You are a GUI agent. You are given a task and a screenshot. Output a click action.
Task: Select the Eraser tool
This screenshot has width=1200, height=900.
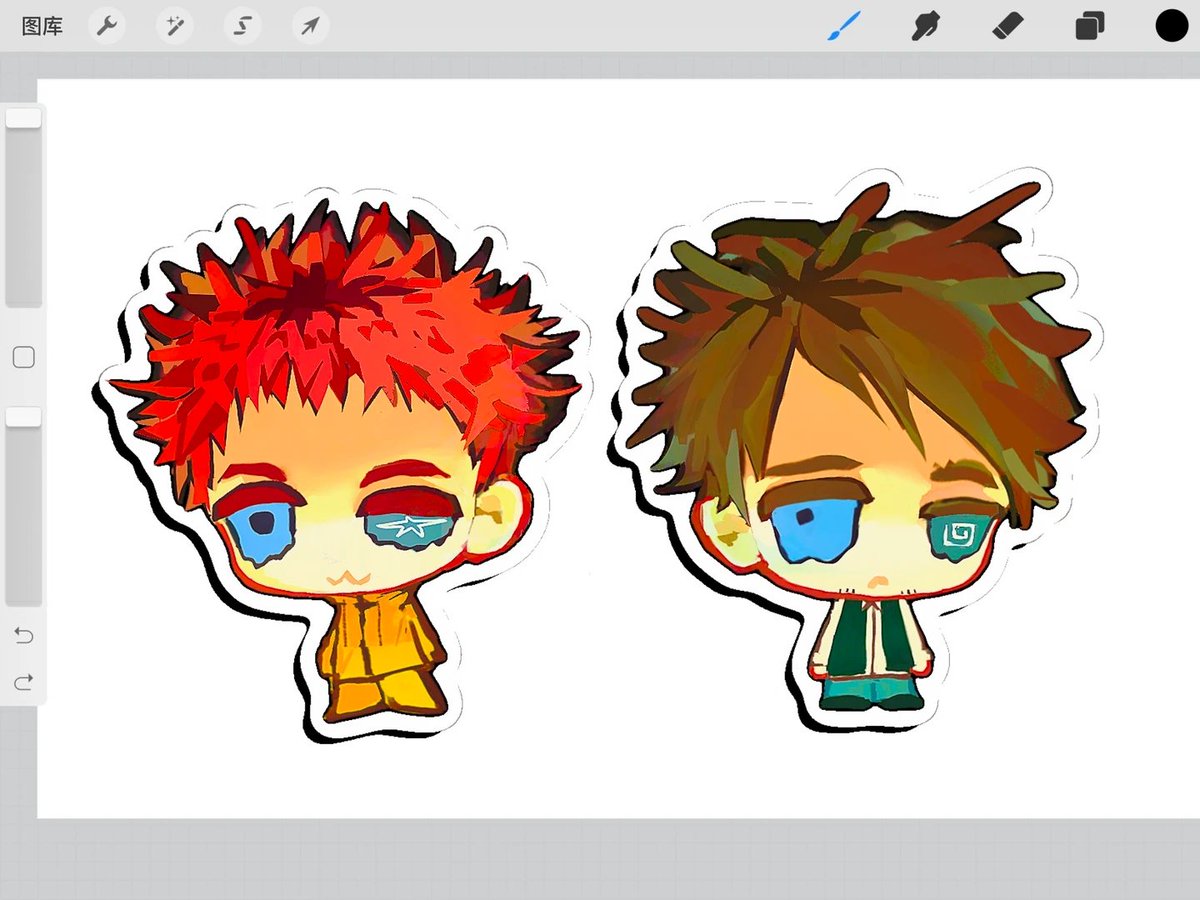pos(1008,26)
